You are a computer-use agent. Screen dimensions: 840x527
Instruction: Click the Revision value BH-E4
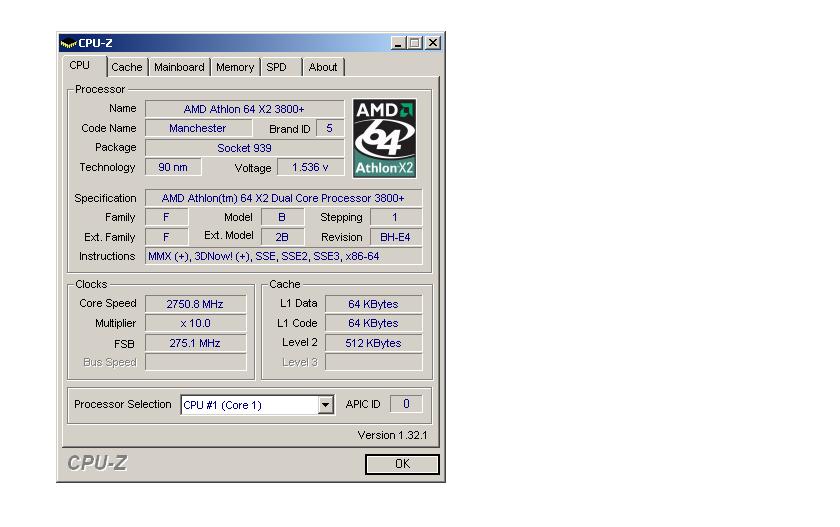[x=395, y=237]
